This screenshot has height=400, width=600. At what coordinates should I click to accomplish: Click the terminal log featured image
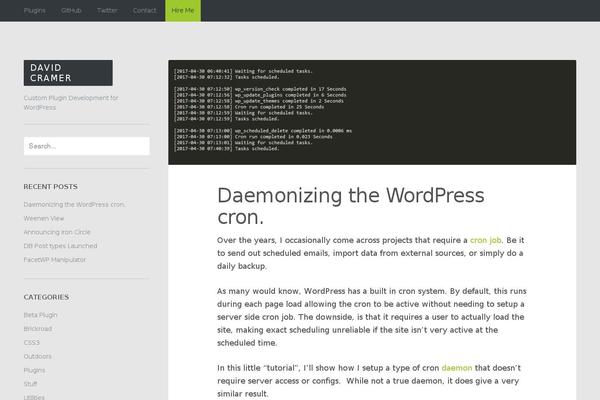pos(372,112)
